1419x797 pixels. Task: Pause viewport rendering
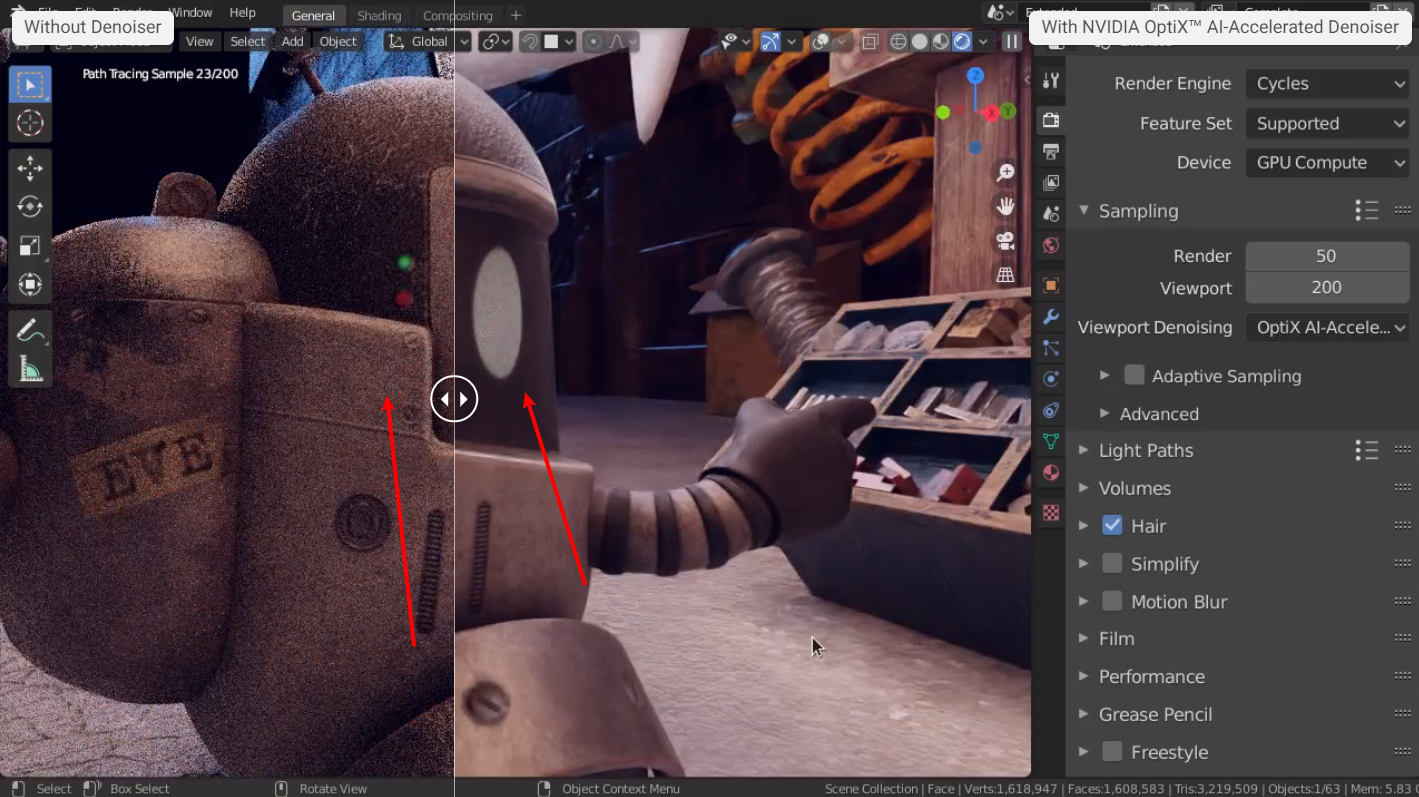pos(1012,41)
